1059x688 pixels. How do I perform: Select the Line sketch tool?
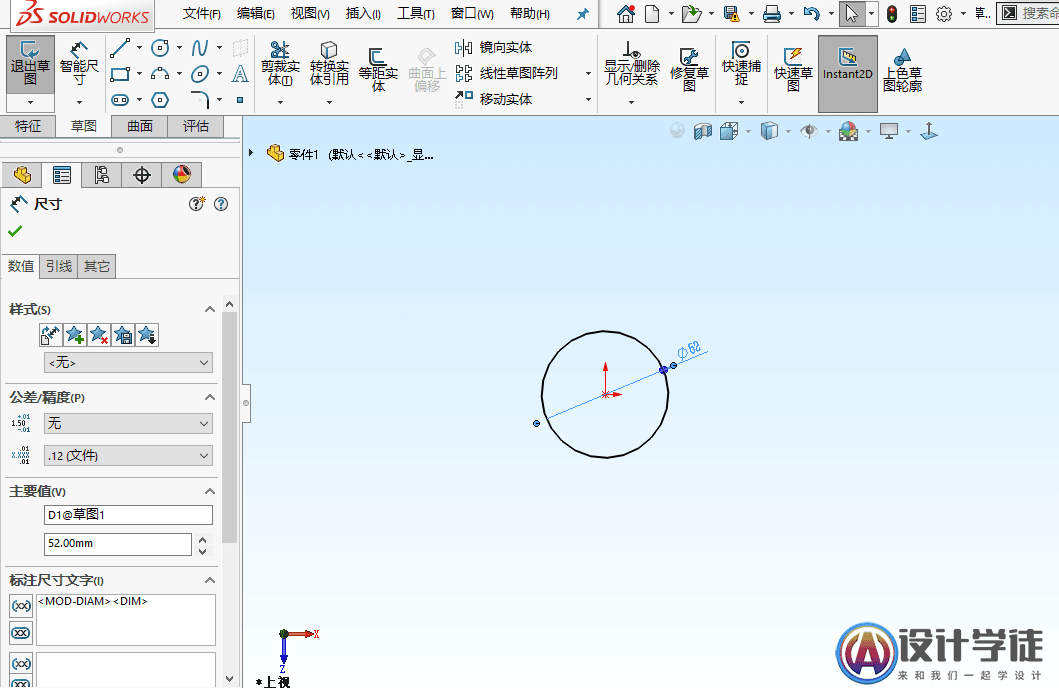pyautogui.click(x=120, y=48)
